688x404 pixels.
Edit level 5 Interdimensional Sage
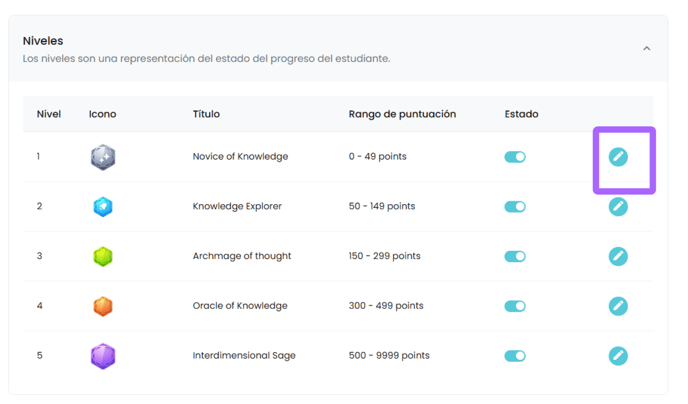[618, 356]
